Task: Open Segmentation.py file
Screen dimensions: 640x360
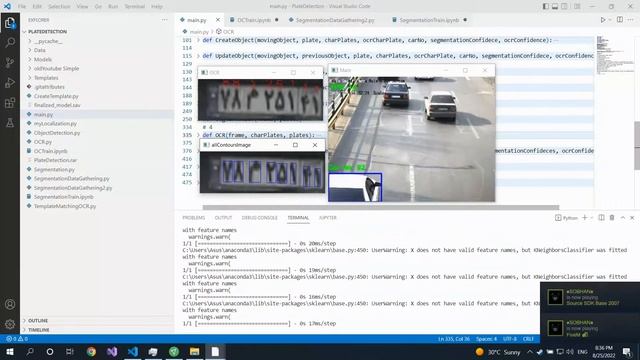Action: click(x=54, y=169)
